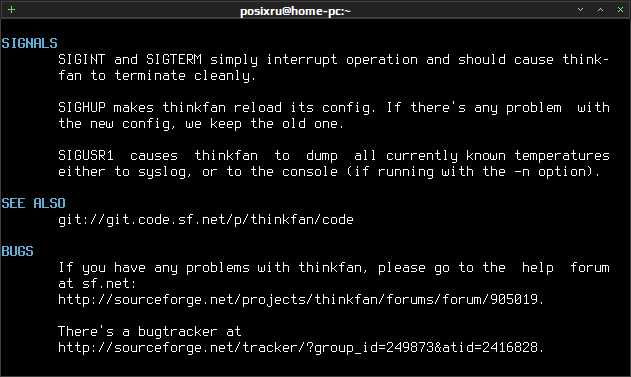This screenshot has height=377, width=631.
Task: Click the word bugtracker
Action: pyautogui.click(x=177, y=332)
